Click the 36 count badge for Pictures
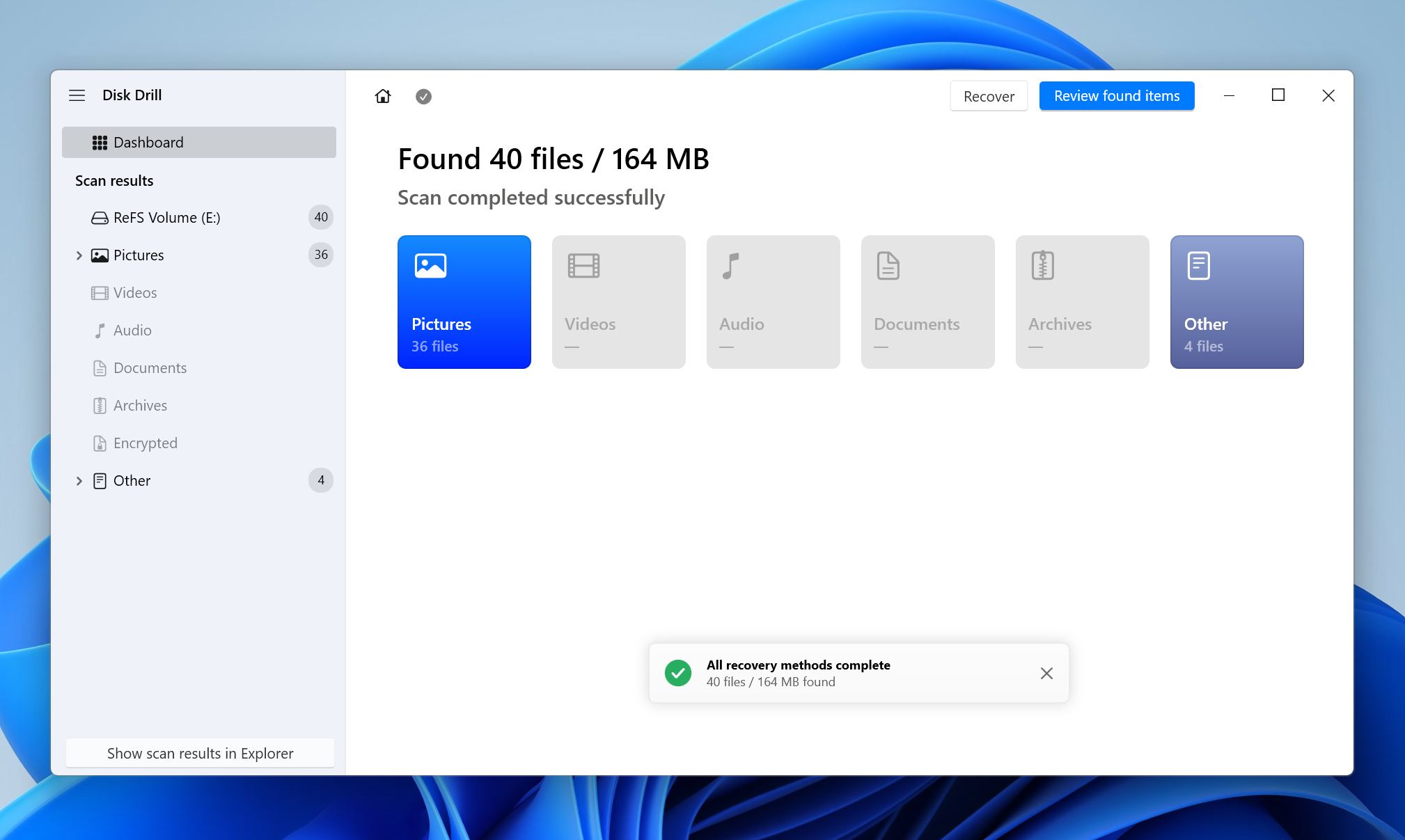The height and width of the screenshot is (840, 1405). 321,255
